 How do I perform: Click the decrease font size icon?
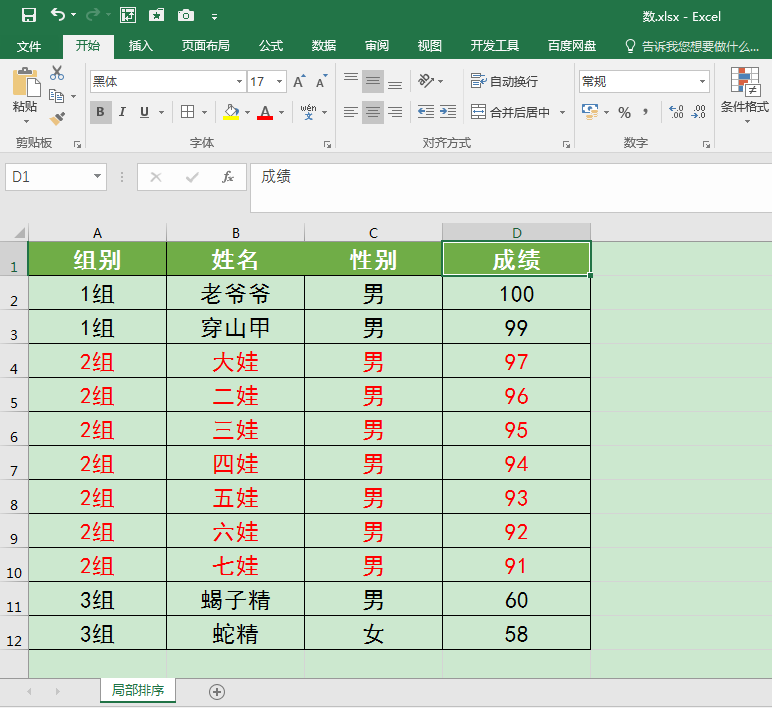click(x=321, y=82)
